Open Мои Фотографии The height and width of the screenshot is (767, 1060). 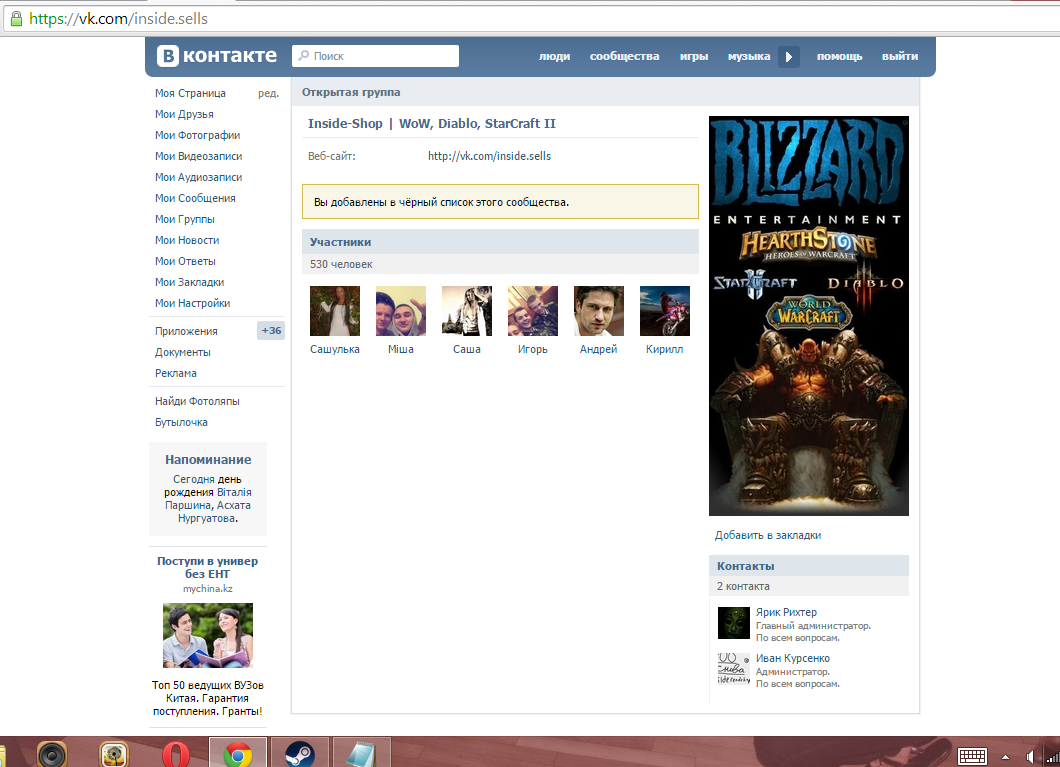coord(197,135)
